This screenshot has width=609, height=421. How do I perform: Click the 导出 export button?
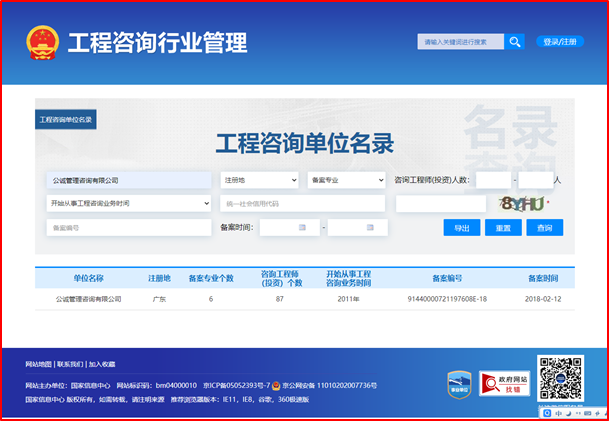click(x=461, y=228)
